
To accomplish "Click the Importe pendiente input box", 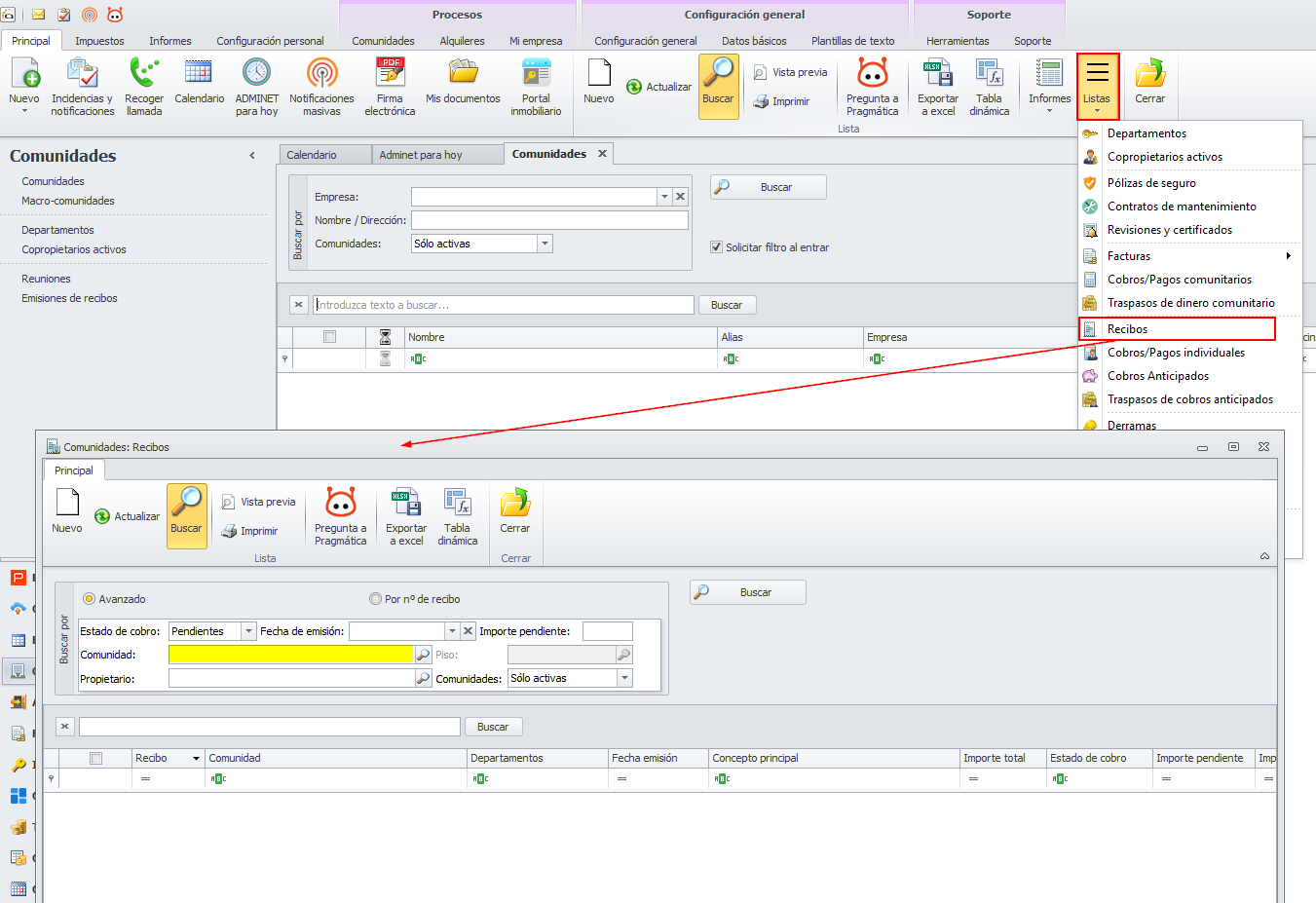I will tap(608, 631).
